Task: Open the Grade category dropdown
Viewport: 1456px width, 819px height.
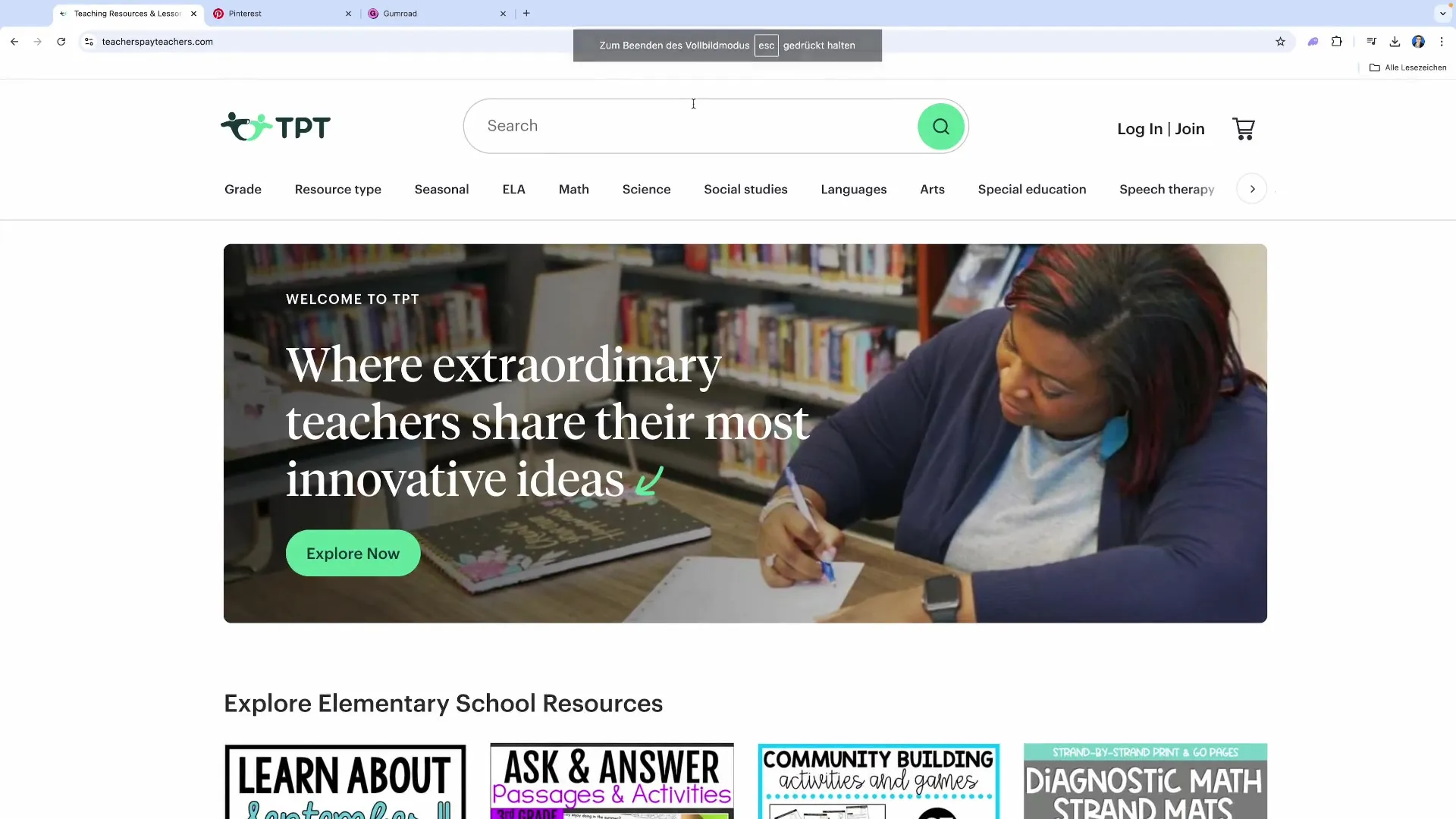Action: coord(243,190)
